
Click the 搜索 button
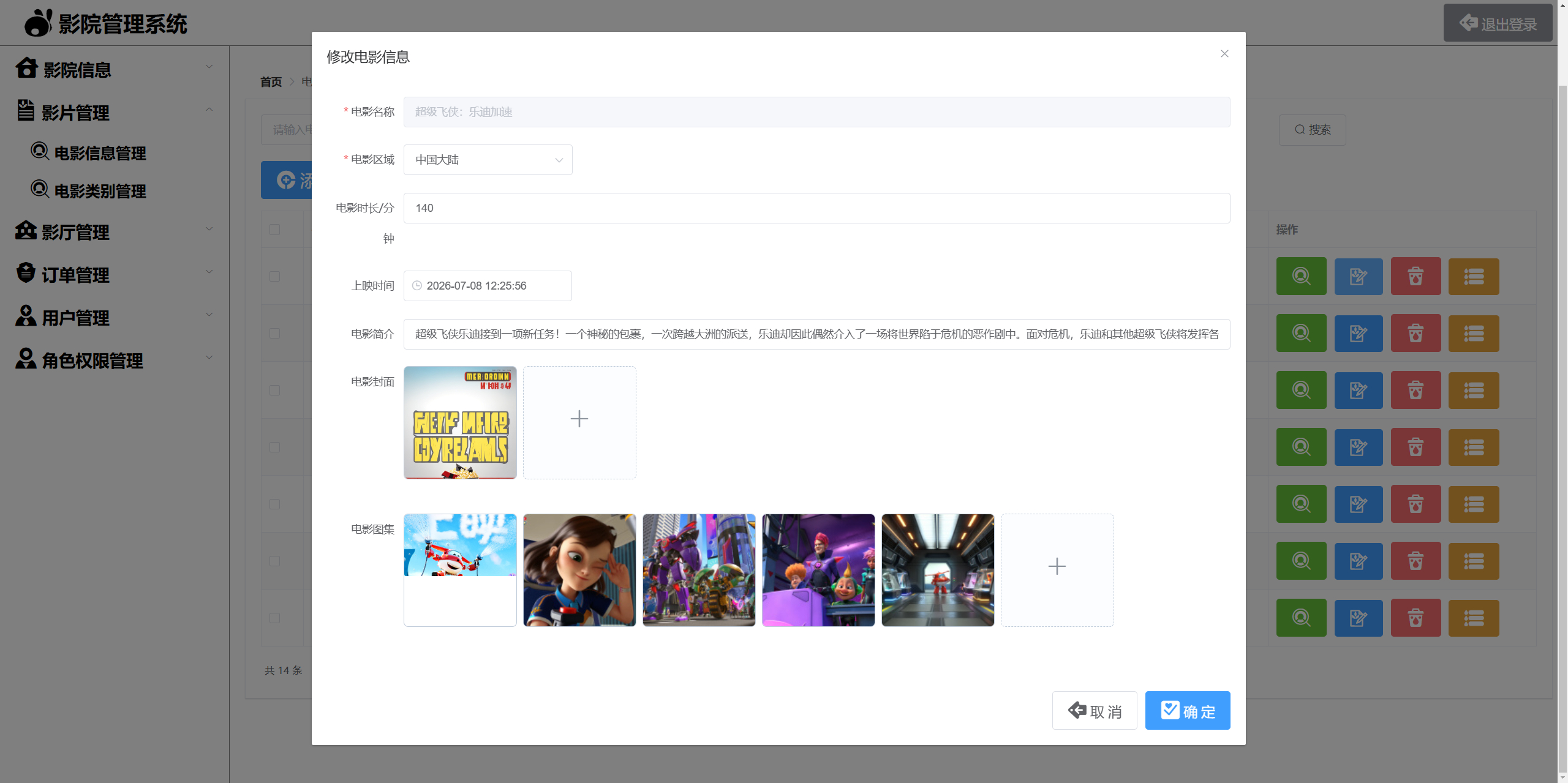1312,130
